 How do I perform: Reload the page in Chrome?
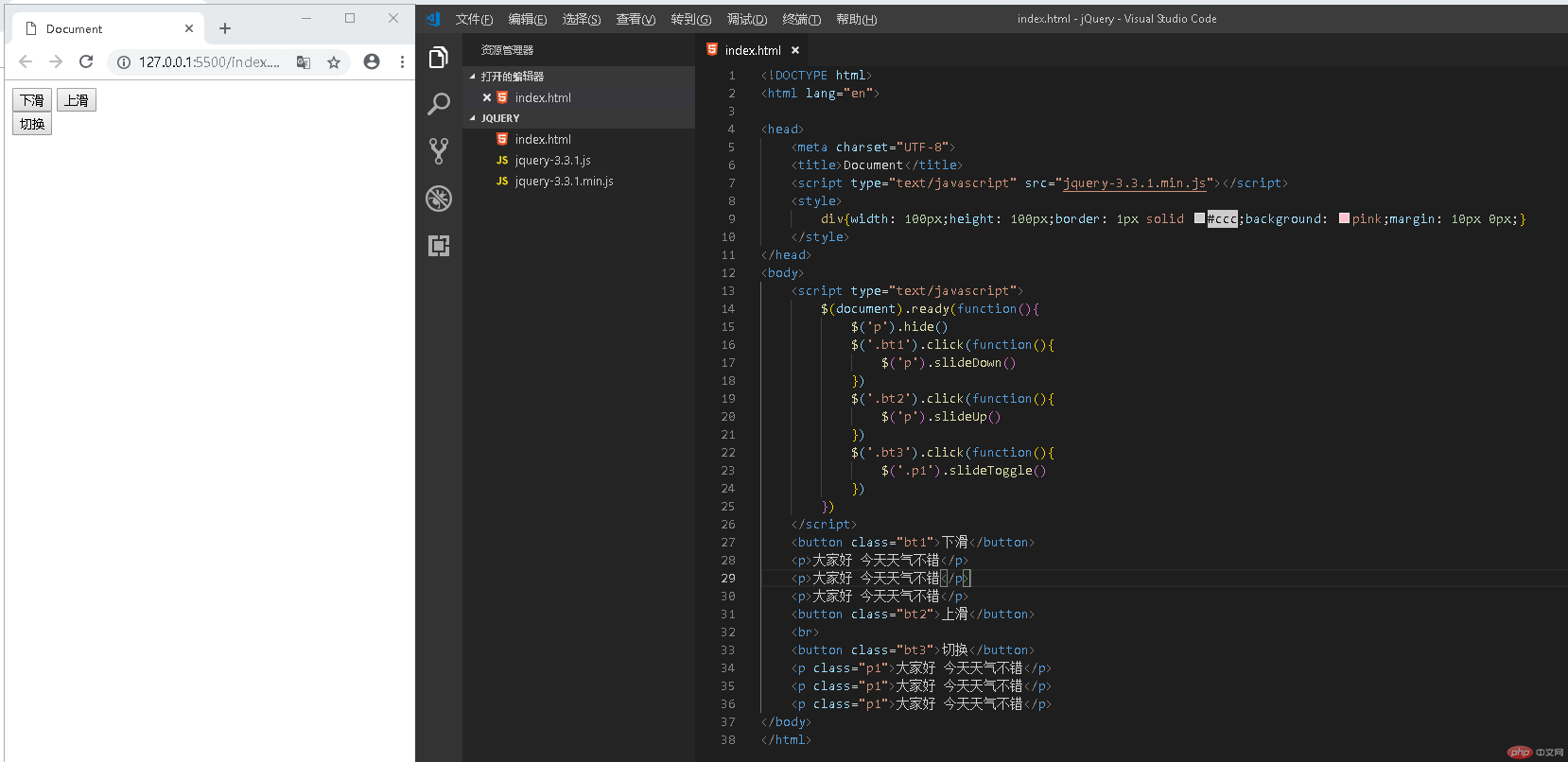coord(86,61)
